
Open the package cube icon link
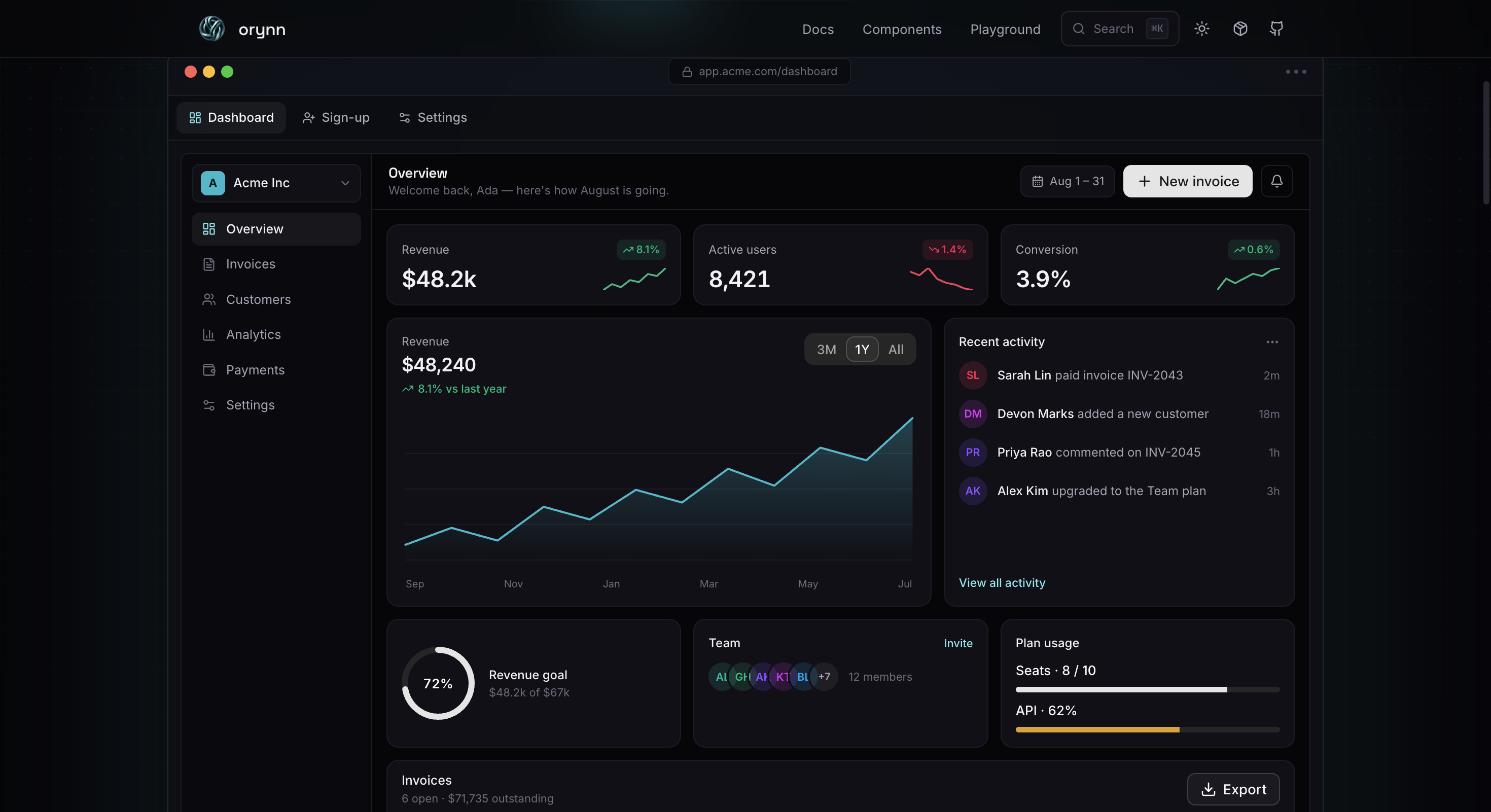click(1240, 29)
